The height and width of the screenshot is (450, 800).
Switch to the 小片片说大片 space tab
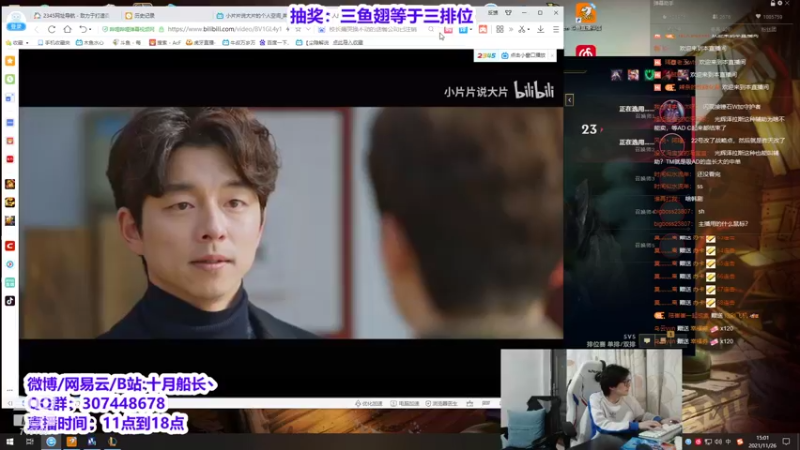point(252,15)
